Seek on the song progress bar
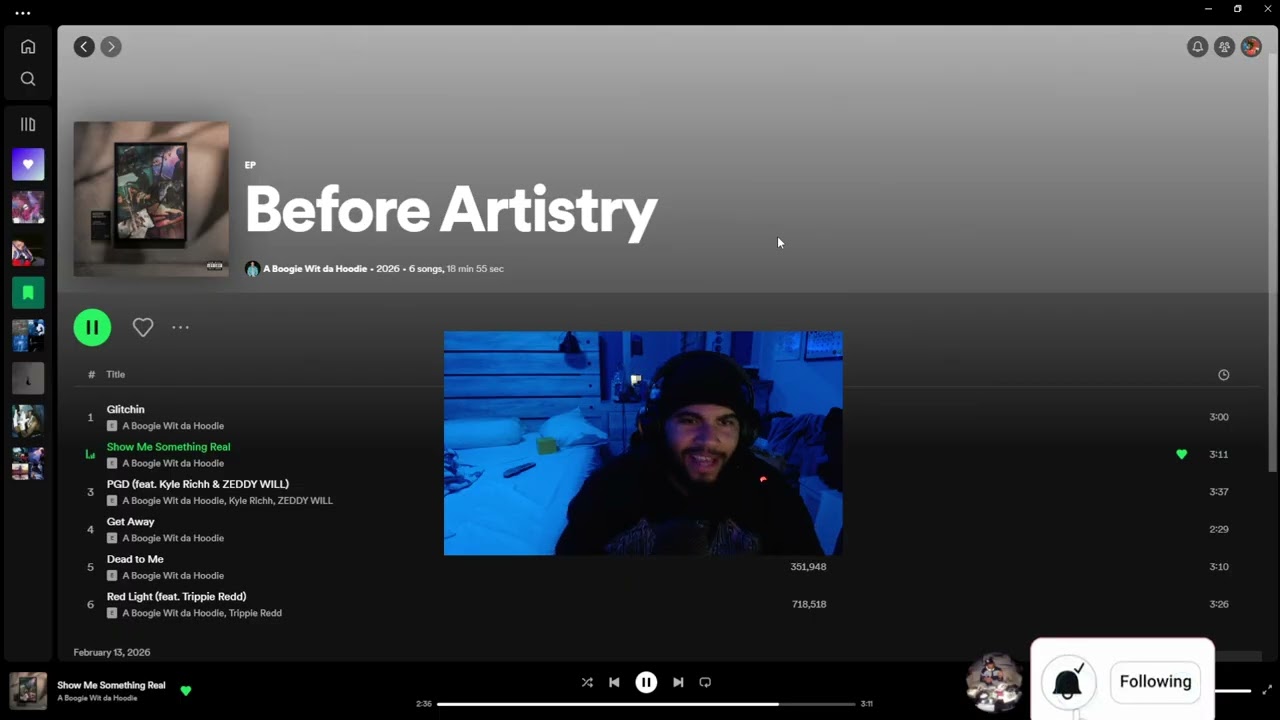This screenshot has width=1280, height=720. (646, 704)
